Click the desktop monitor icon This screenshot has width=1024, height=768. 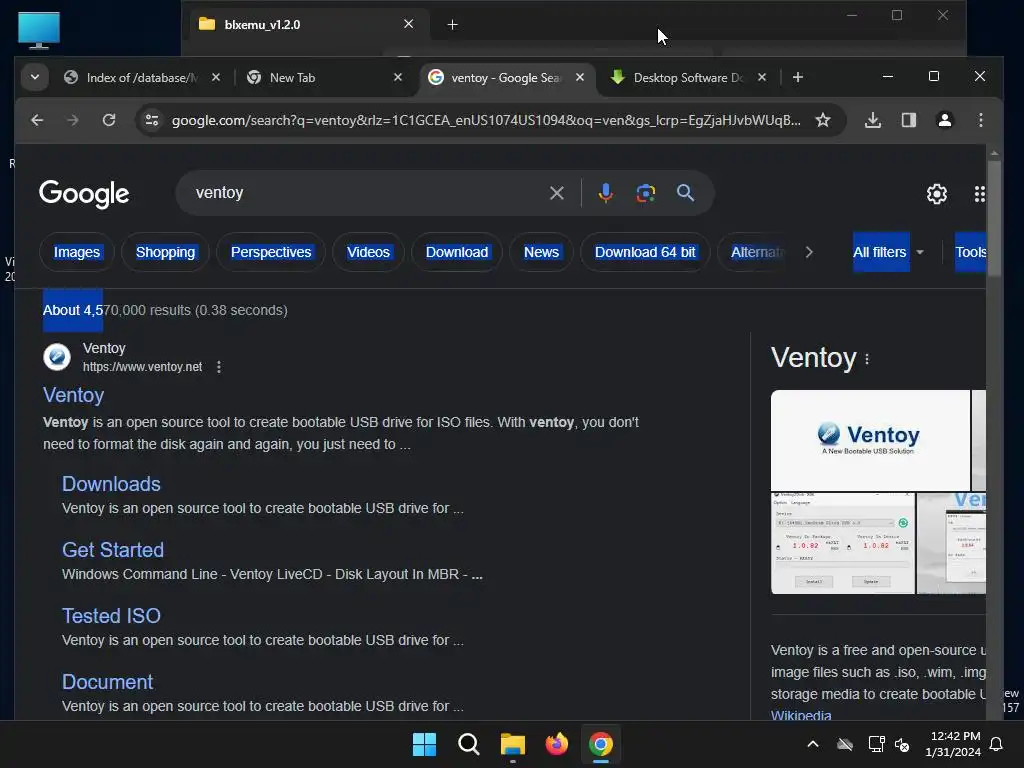[x=39, y=30]
